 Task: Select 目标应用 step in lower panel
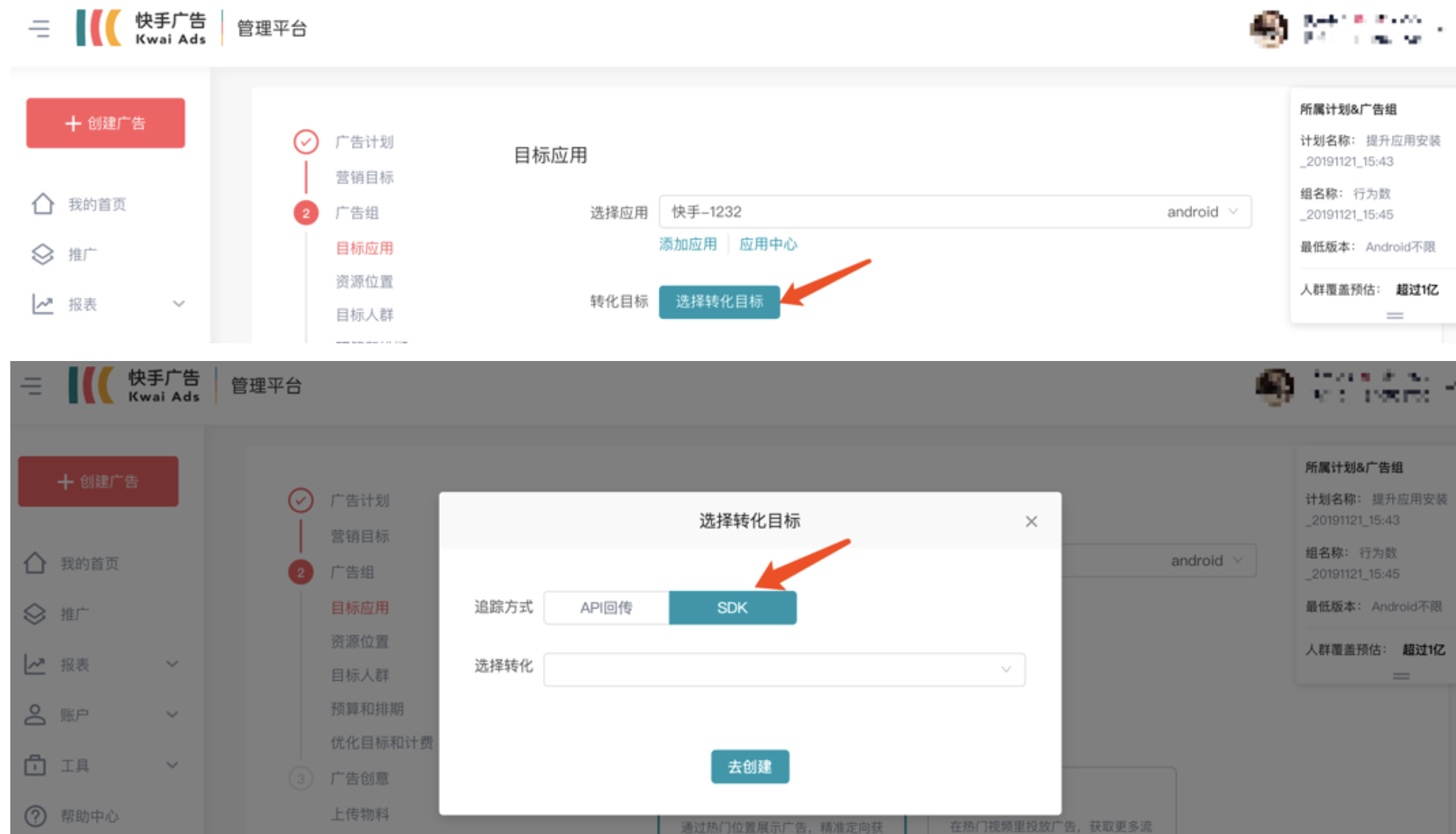point(360,608)
